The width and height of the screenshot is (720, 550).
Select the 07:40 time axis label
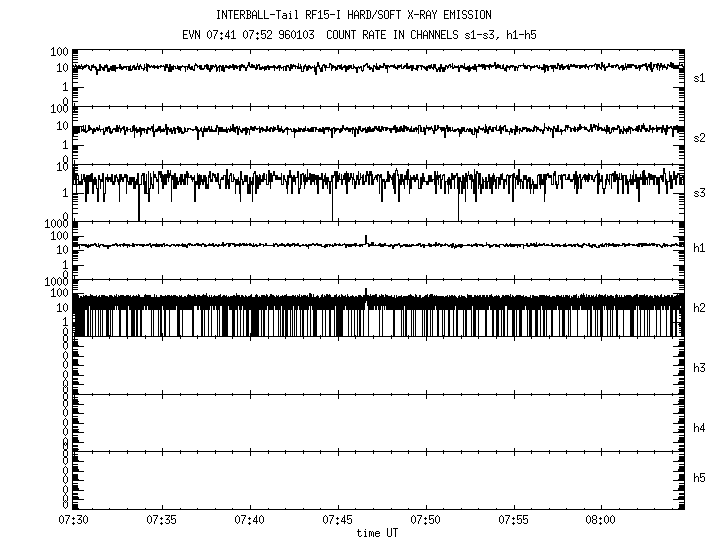(x=250, y=521)
